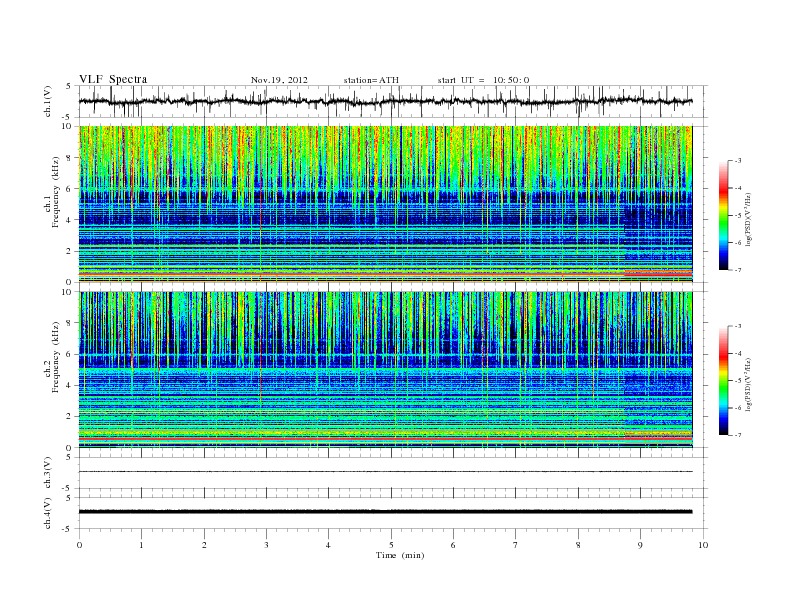Click the time axis tick label "9"
This screenshot has width=792, height=612.
(x=640, y=545)
